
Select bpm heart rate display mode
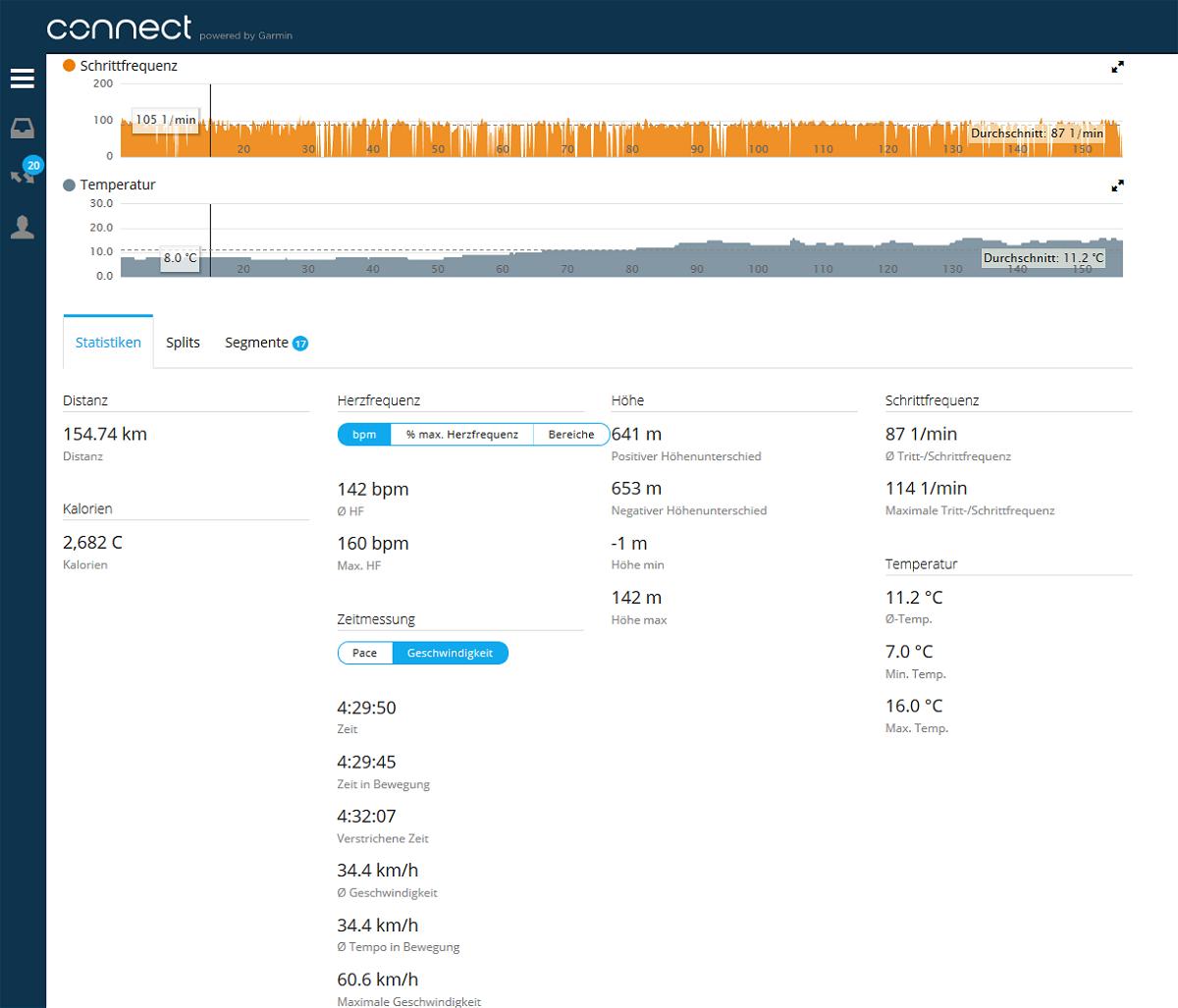tap(364, 435)
